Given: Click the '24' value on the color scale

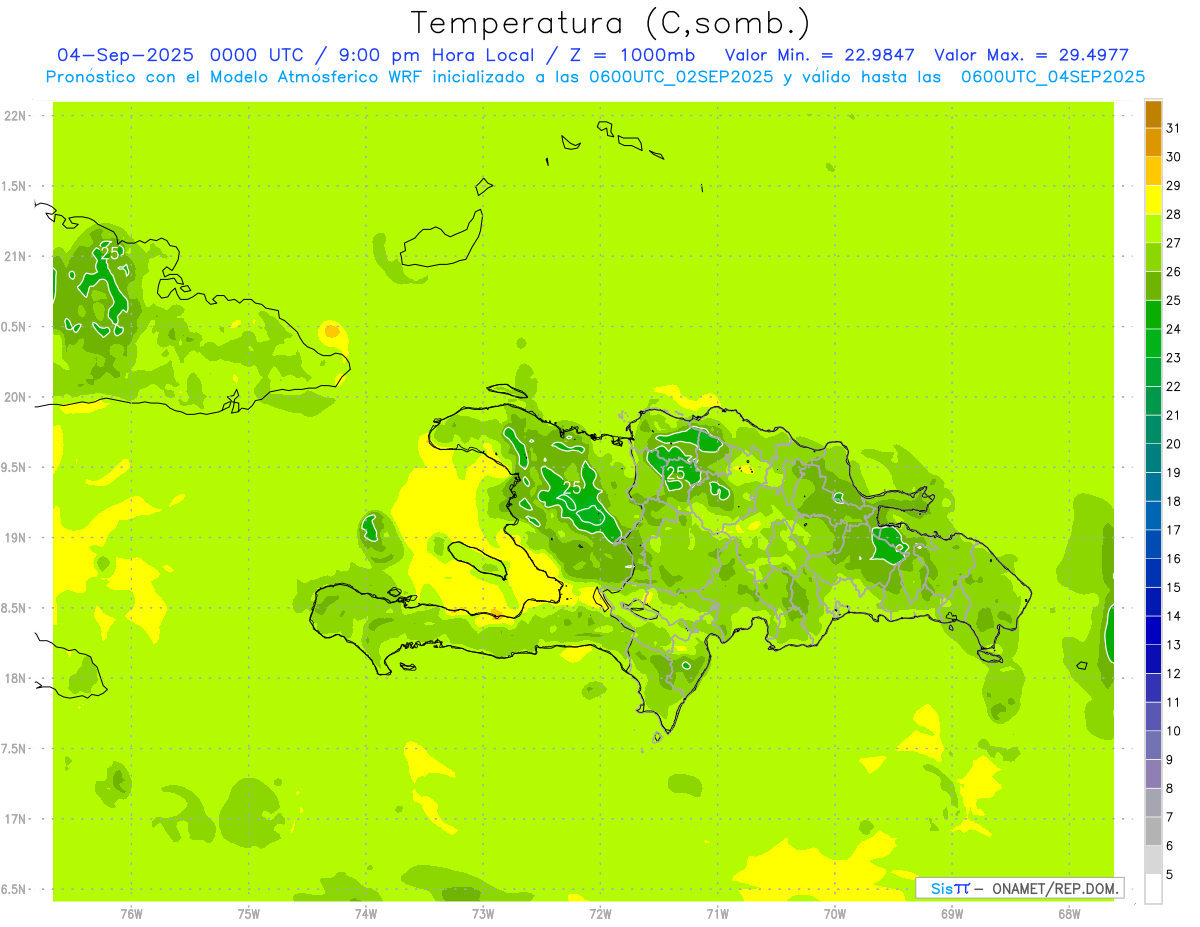Looking at the screenshot, I should [1174, 329].
